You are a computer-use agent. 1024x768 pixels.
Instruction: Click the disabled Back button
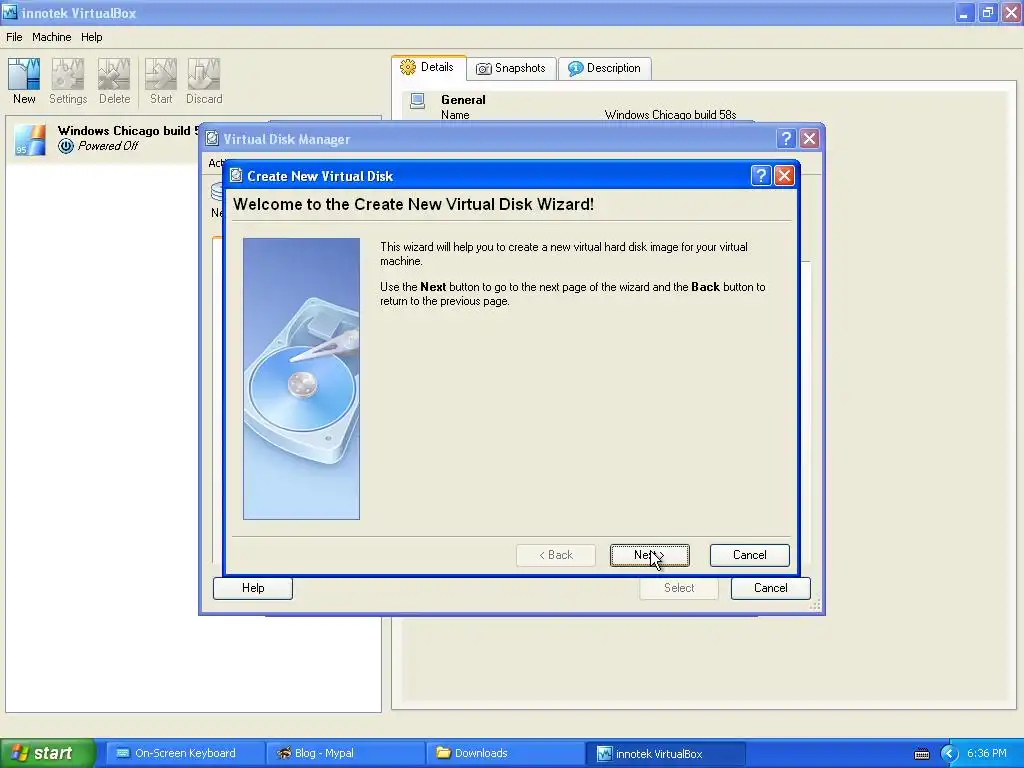pyautogui.click(x=556, y=555)
